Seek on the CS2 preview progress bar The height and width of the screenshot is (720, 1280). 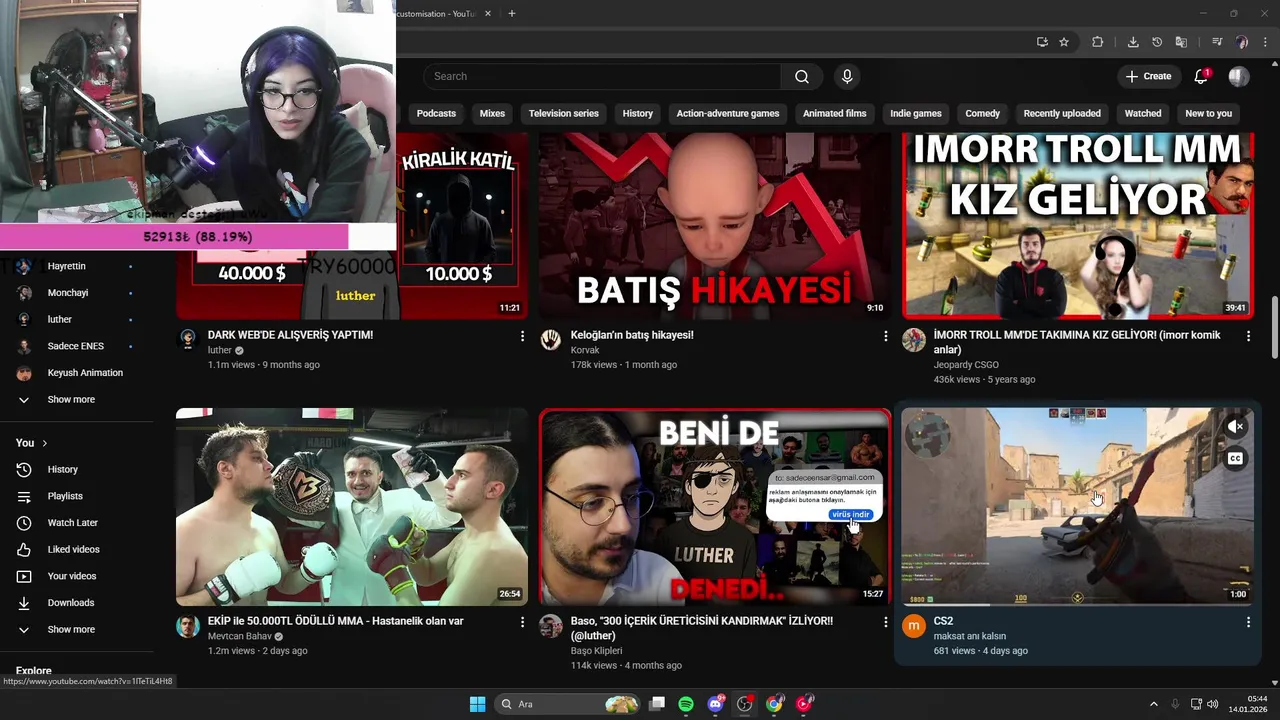[1078, 604]
